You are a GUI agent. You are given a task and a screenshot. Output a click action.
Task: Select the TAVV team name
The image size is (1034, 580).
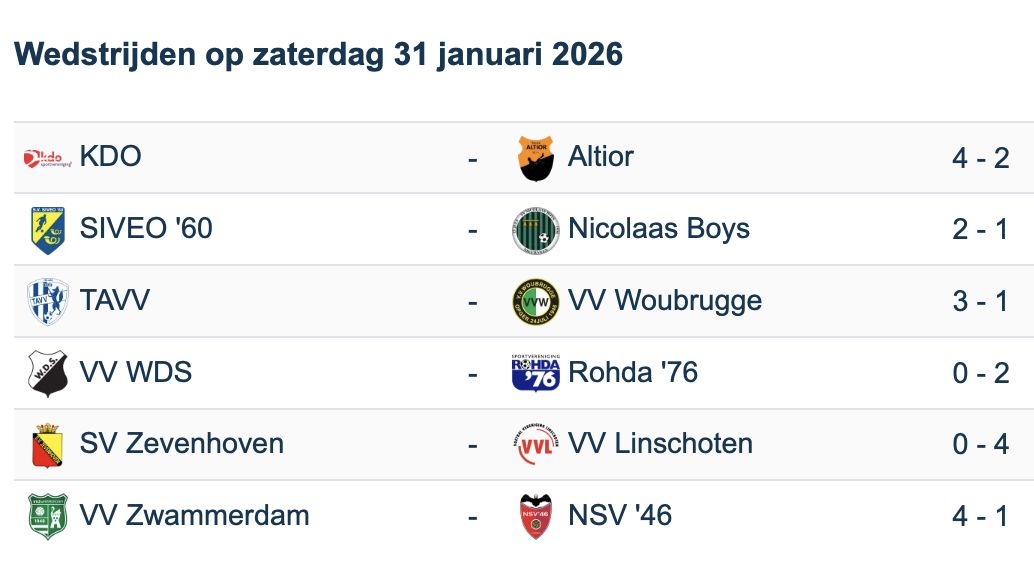pyautogui.click(x=115, y=301)
